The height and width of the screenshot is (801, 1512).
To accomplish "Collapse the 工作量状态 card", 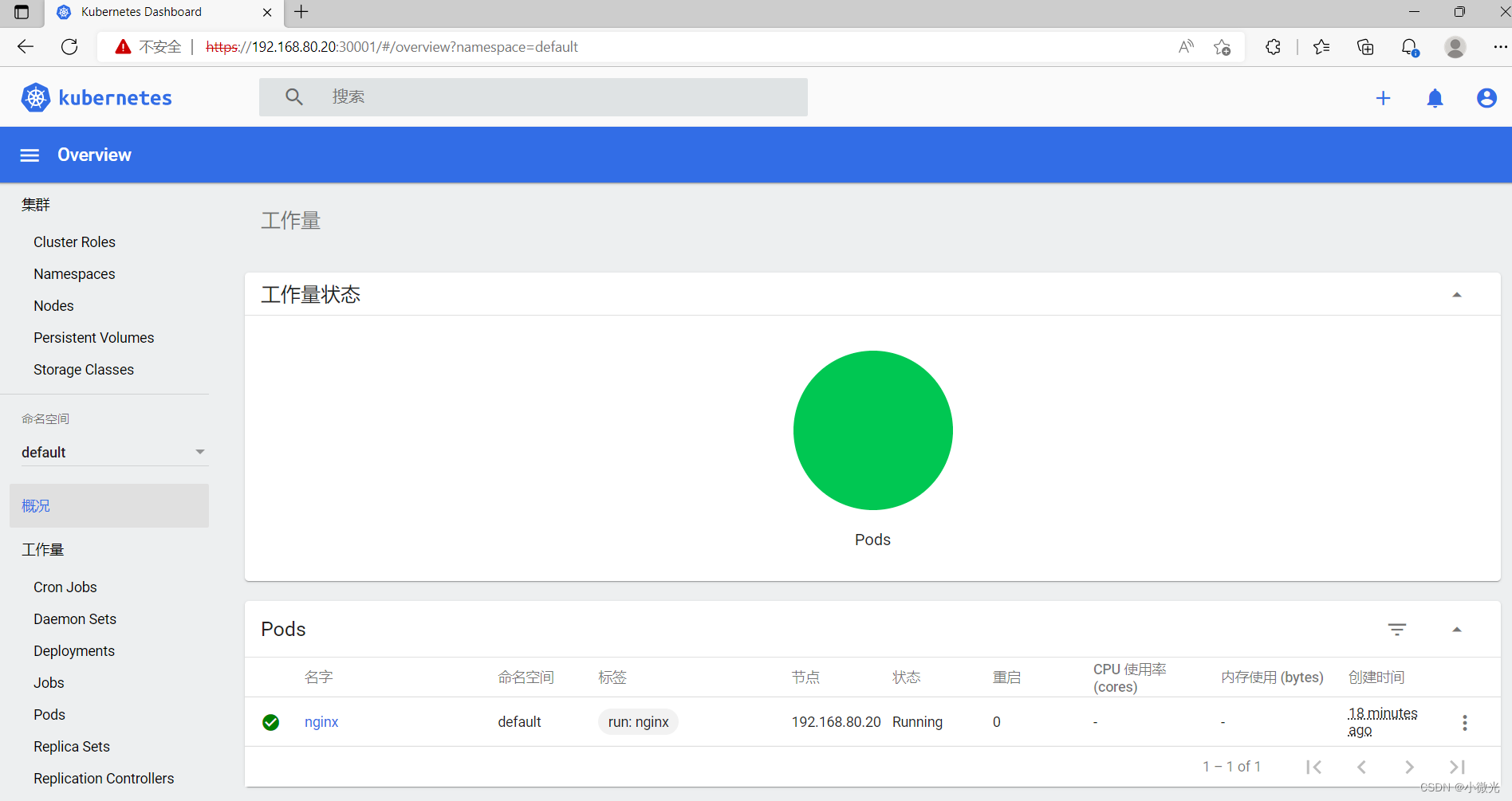I will tap(1457, 295).
